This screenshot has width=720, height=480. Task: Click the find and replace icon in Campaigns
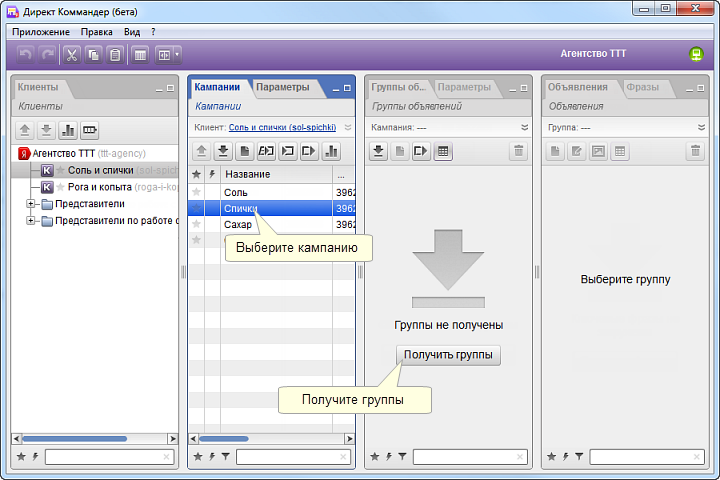point(266,151)
